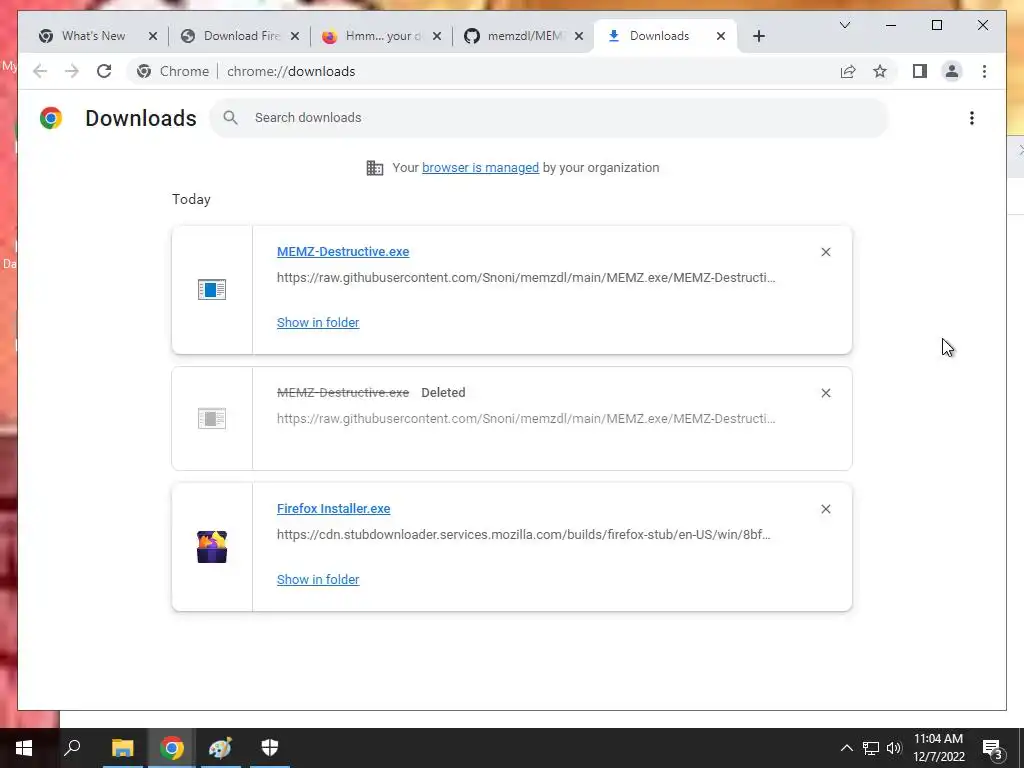The image size is (1024, 768).
Task: Toggle the side panel
Action: pos(920,71)
